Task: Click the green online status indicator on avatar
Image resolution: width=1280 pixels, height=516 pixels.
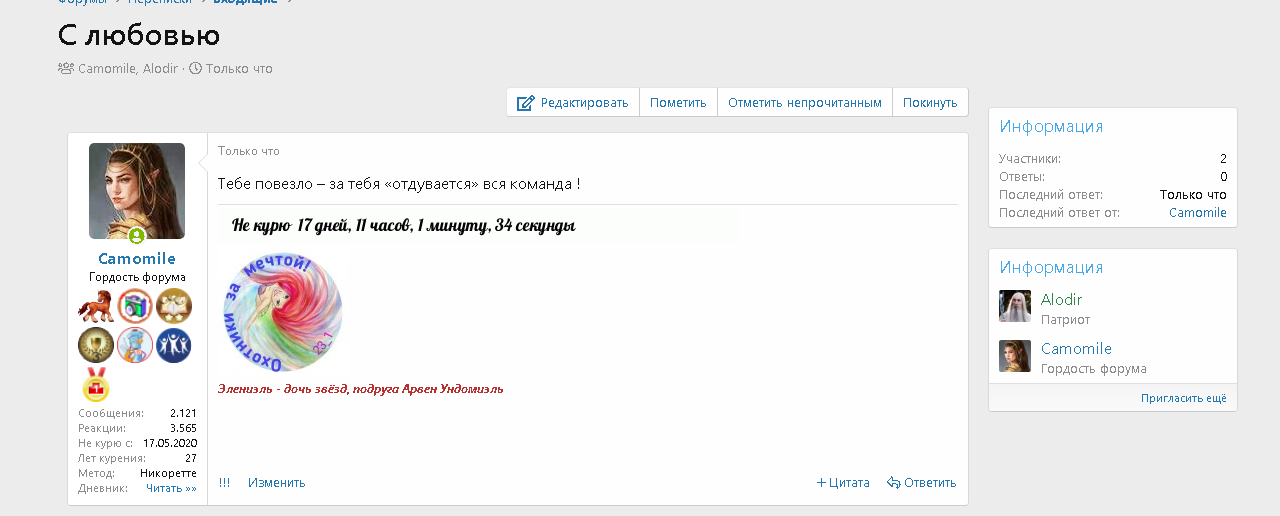Action: point(137,236)
